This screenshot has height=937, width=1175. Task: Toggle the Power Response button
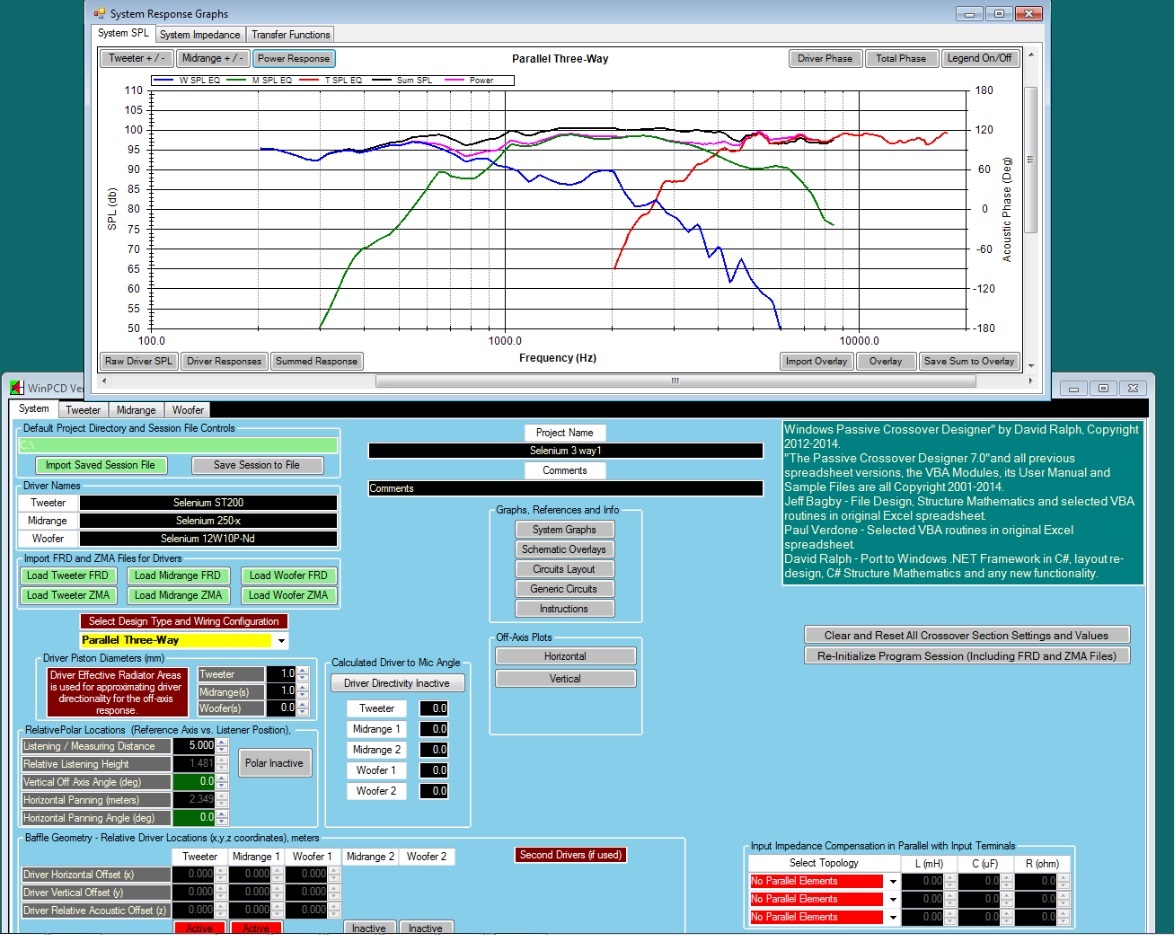point(294,58)
